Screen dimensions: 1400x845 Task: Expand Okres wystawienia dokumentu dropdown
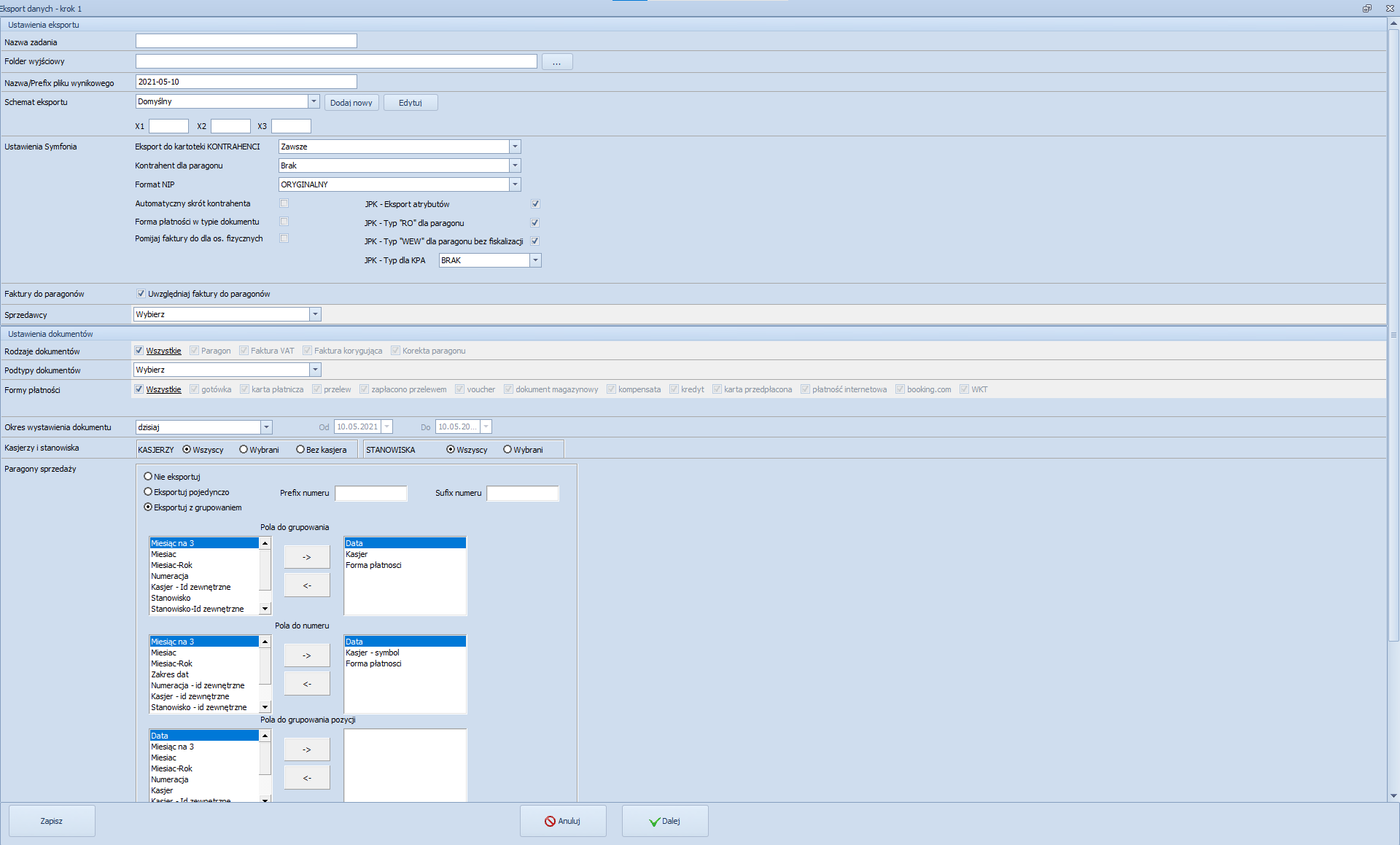click(x=266, y=427)
